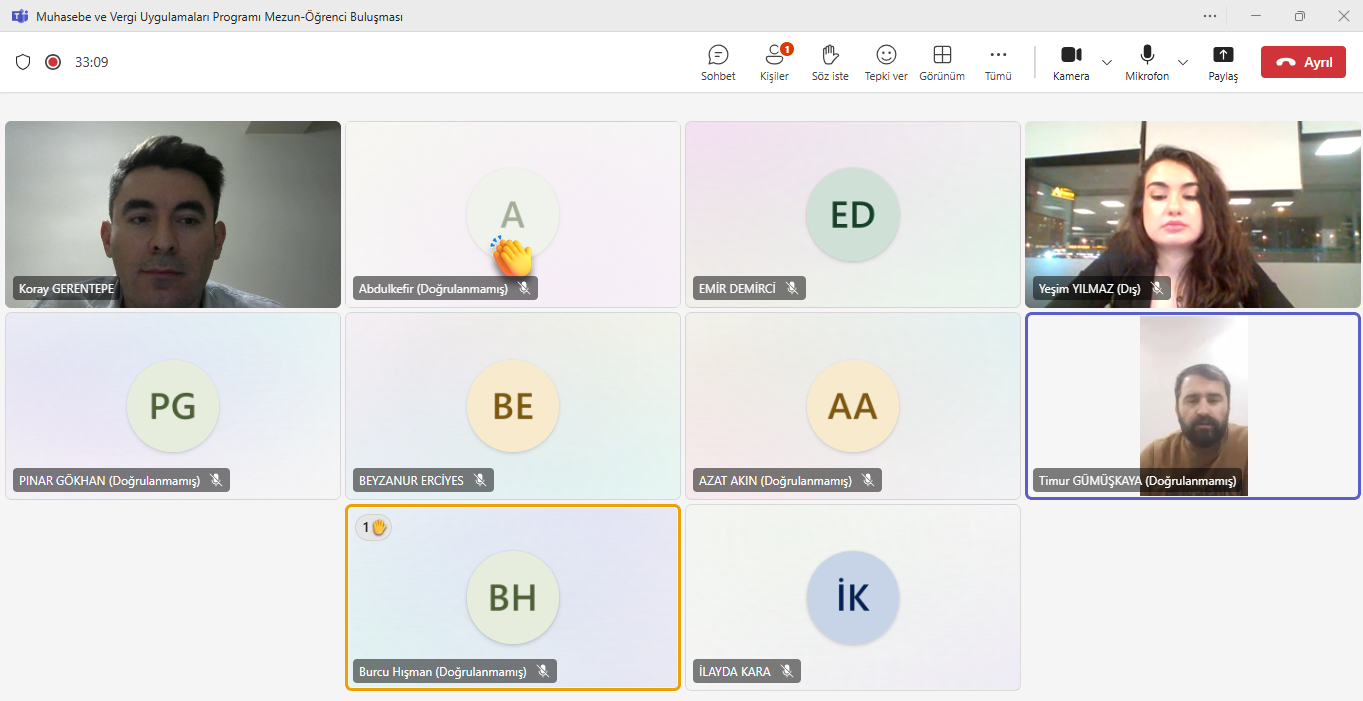The height and width of the screenshot is (701, 1363).
Task: Click the BEYZANUR ERCİYES name label
Action: [411, 481]
